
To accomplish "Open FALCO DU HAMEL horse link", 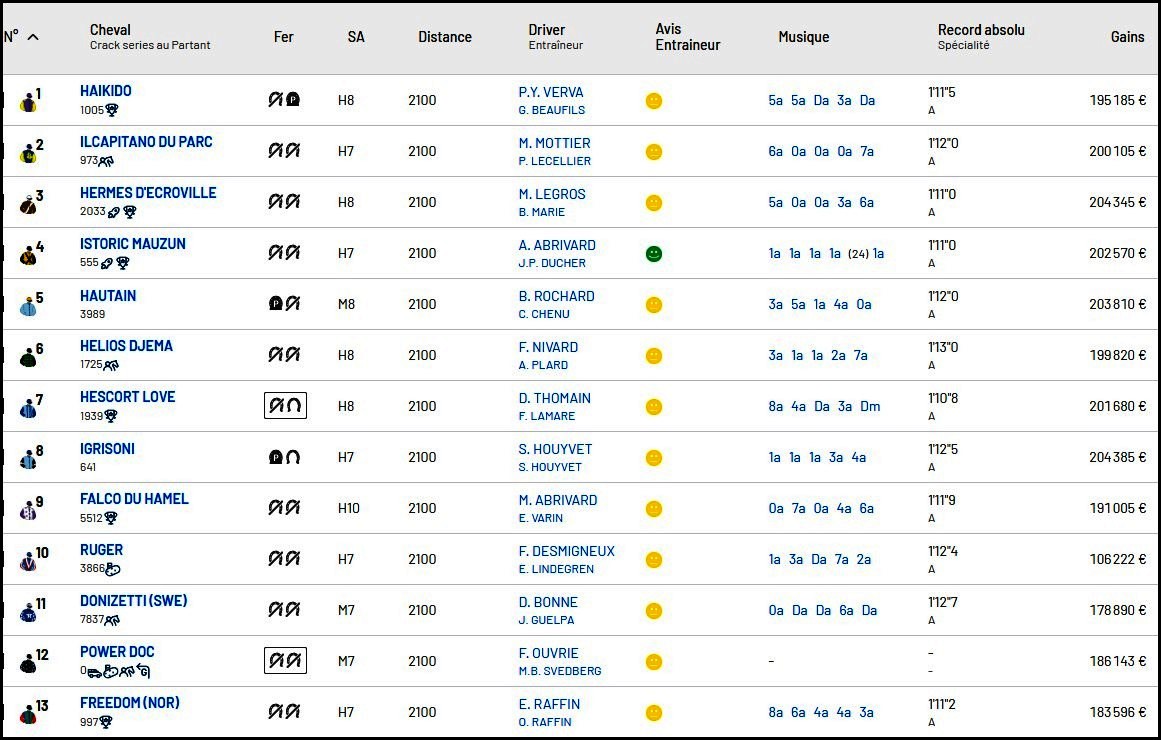I will coord(134,499).
